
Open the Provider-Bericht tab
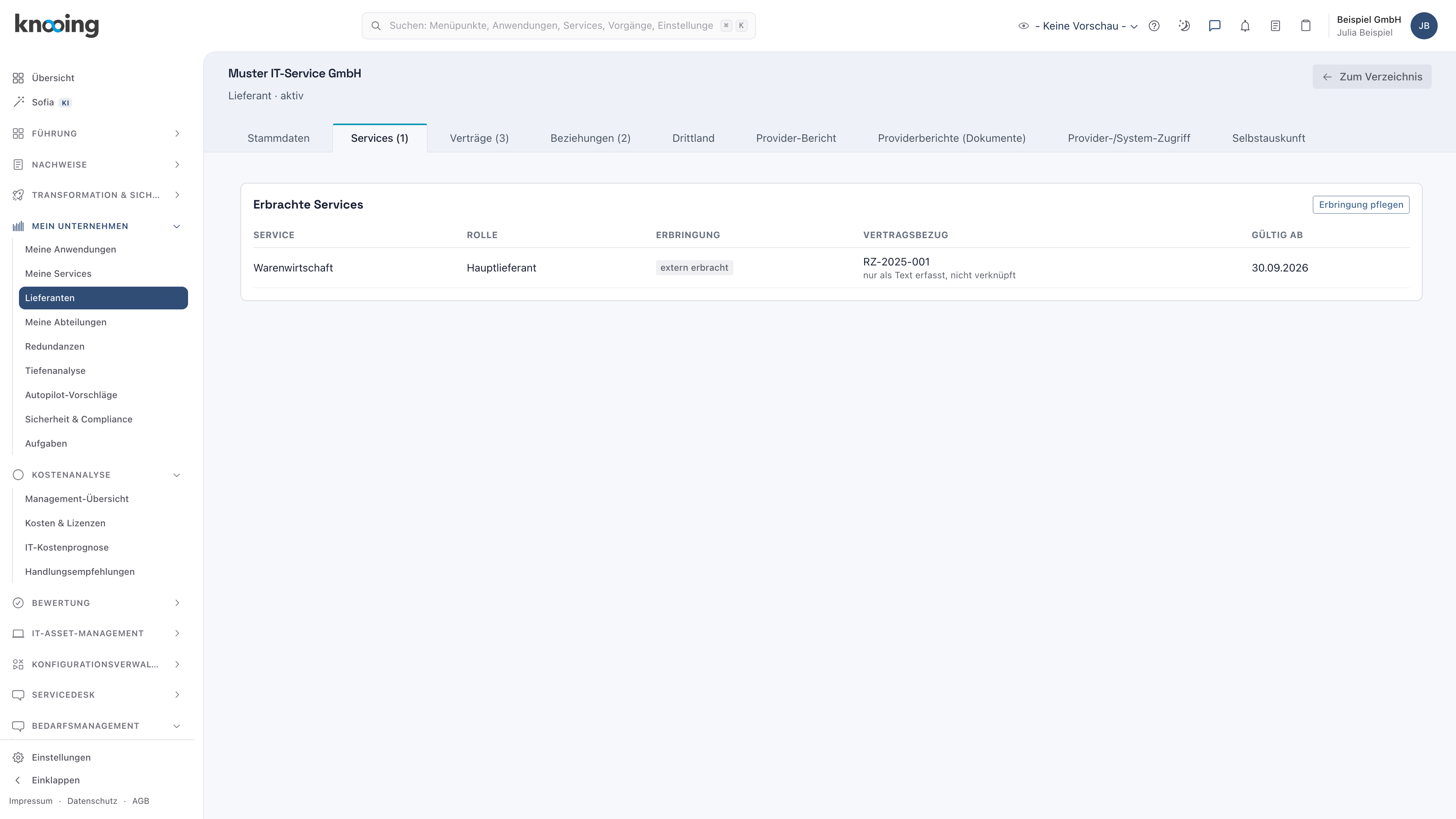click(796, 138)
